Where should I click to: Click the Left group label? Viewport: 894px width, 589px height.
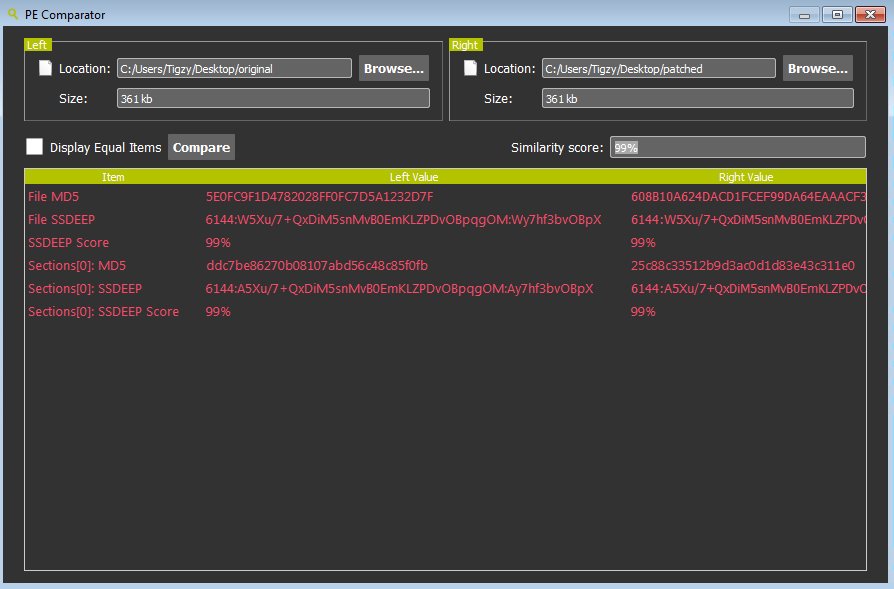[x=37, y=44]
